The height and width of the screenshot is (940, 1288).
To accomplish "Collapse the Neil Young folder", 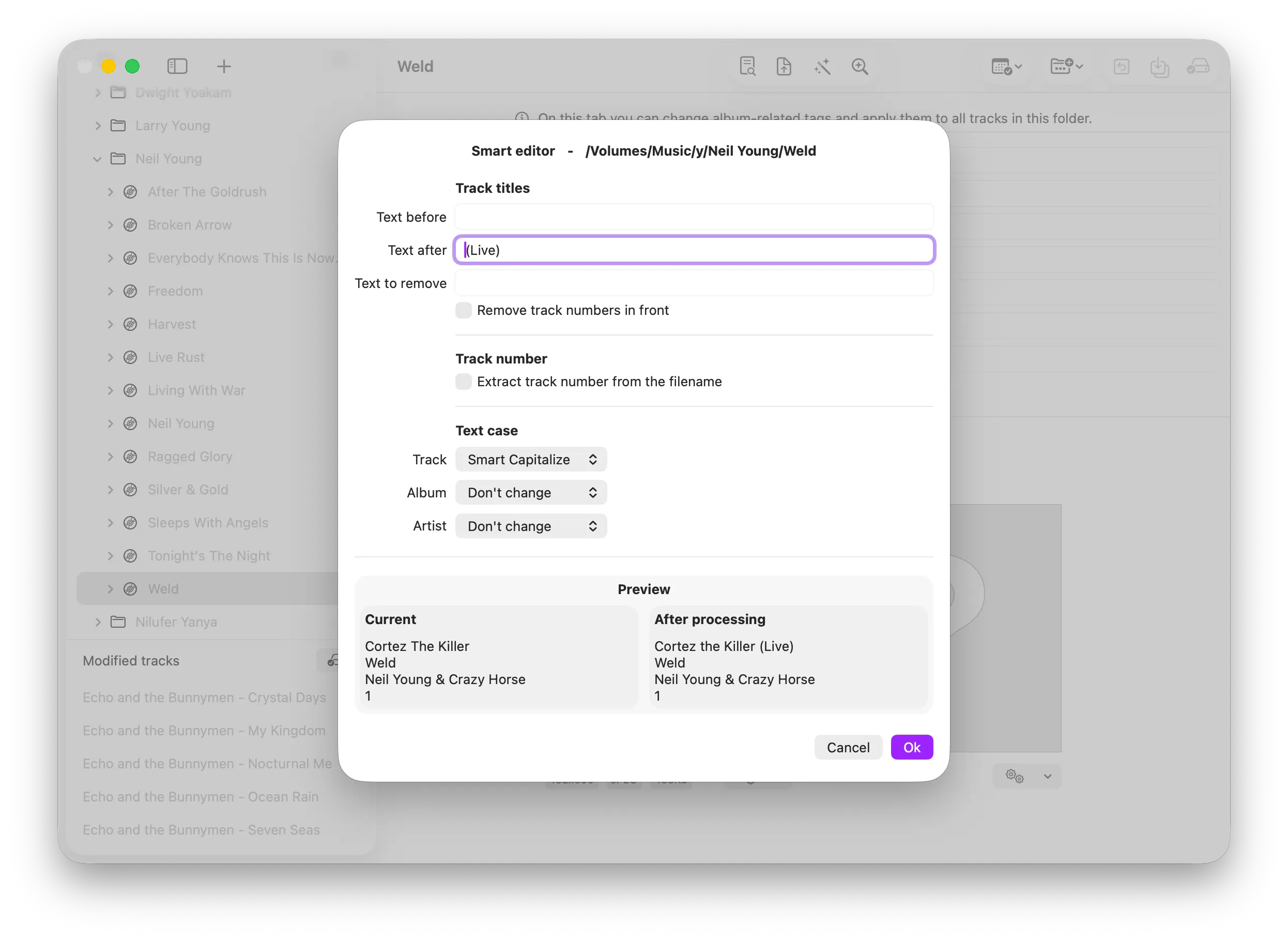I will (97, 159).
